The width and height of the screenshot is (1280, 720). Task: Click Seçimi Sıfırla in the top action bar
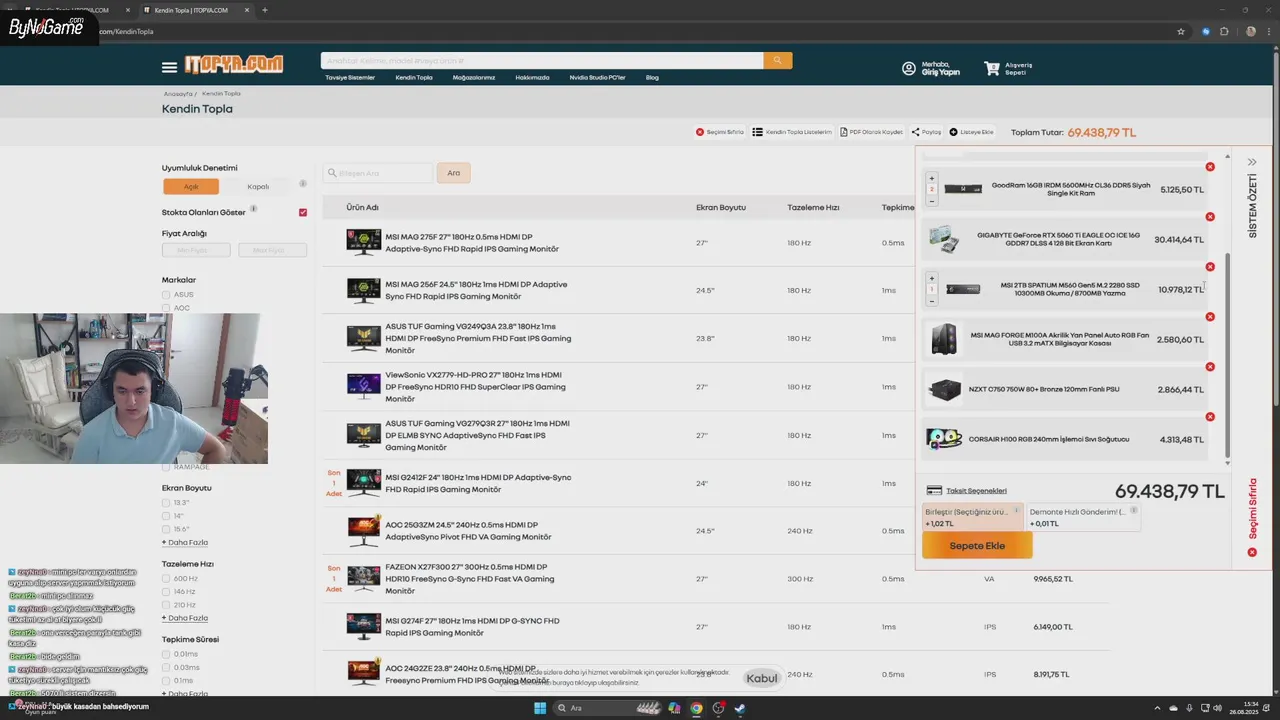pyautogui.click(x=720, y=132)
